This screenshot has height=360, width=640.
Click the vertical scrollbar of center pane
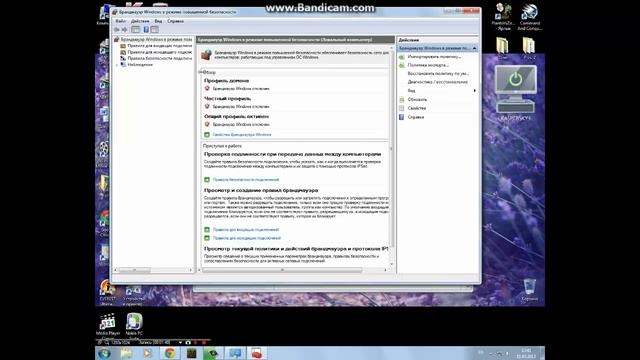click(x=391, y=149)
